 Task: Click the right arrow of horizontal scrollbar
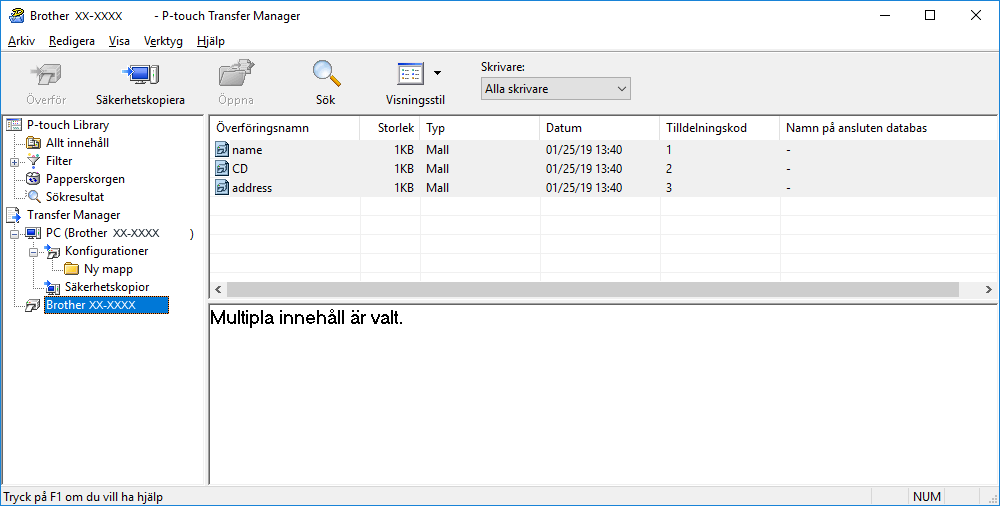point(989,290)
